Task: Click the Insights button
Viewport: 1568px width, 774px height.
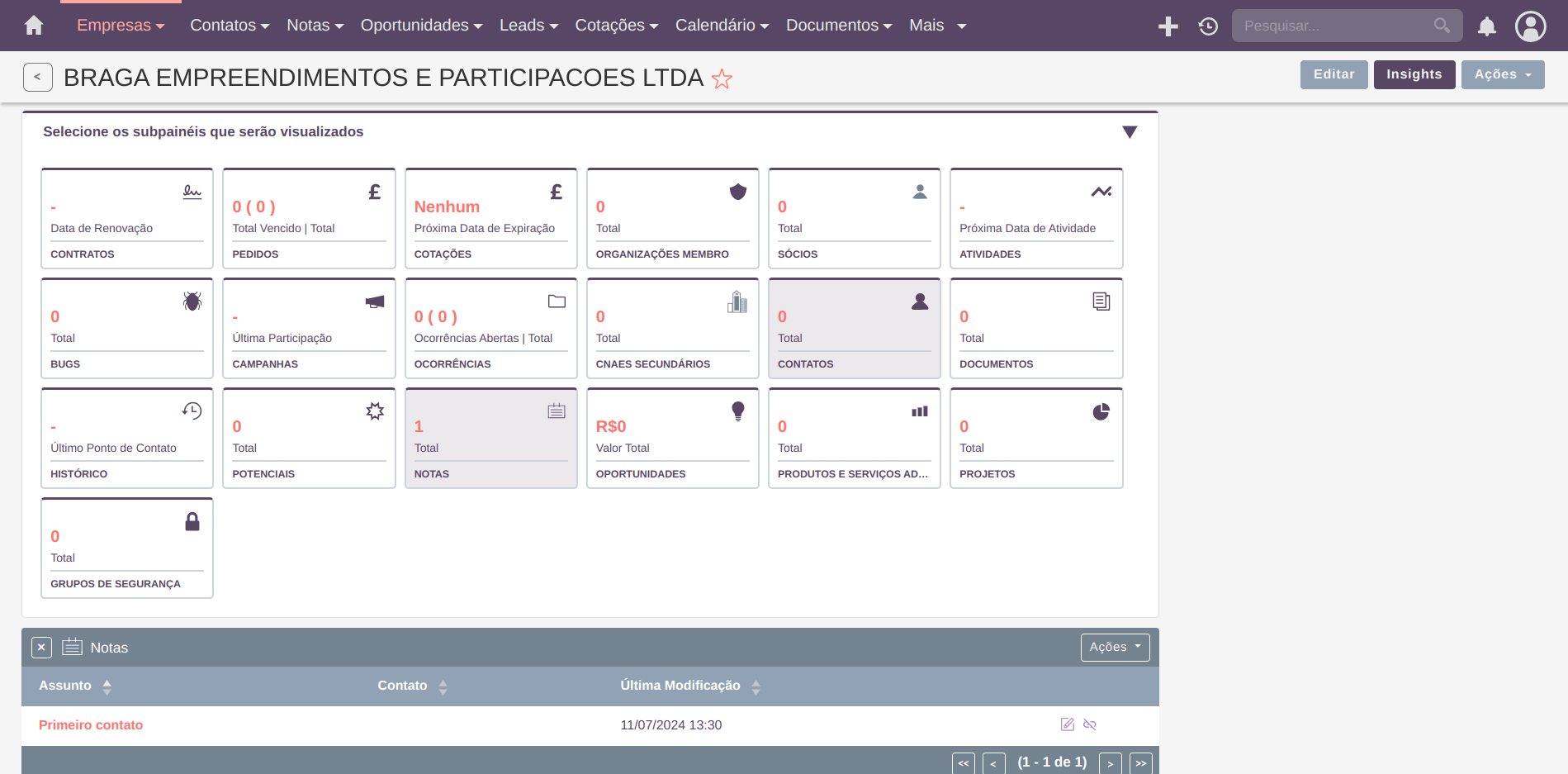Action: coord(1414,74)
